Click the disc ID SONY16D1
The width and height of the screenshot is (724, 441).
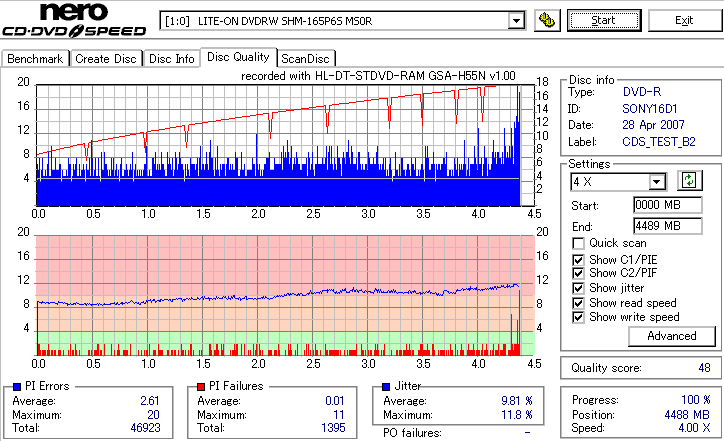point(650,109)
